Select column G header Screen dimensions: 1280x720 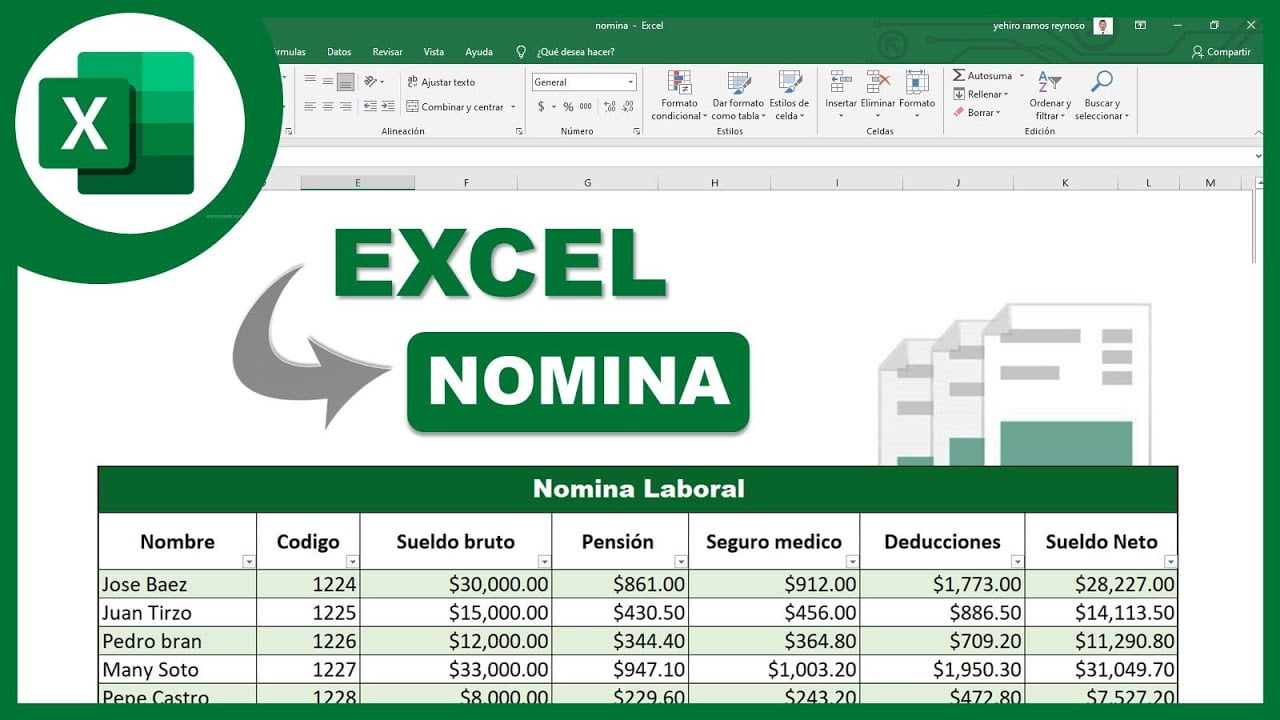click(x=587, y=183)
